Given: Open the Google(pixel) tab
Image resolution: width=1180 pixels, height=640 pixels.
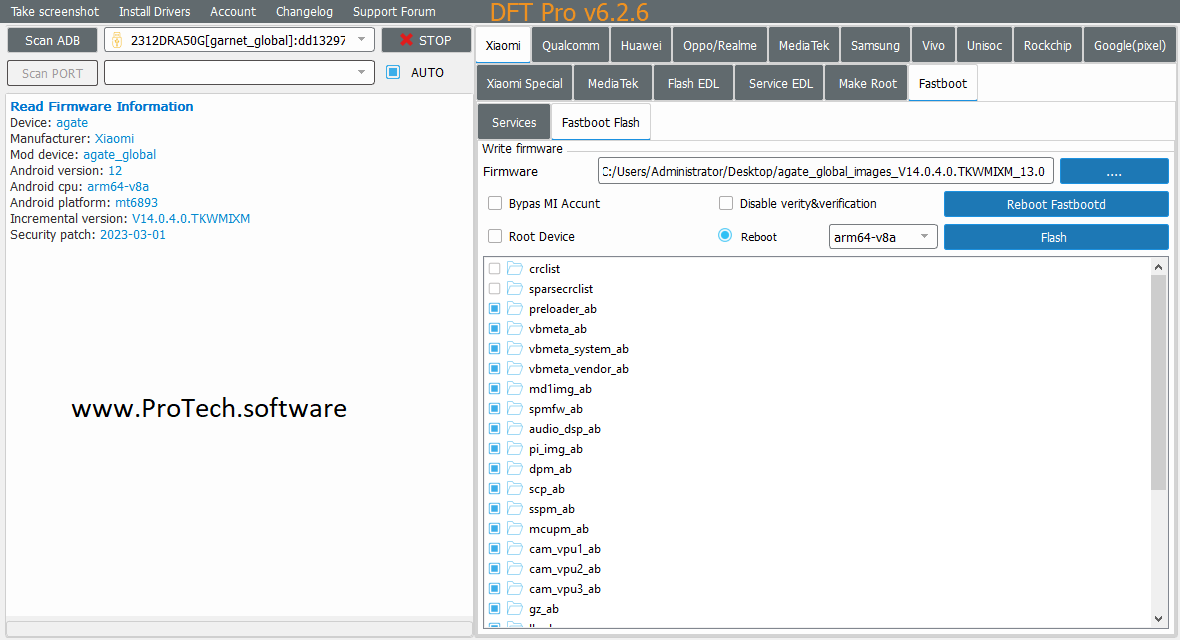Looking at the screenshot, I should (x=1130, y=45).
